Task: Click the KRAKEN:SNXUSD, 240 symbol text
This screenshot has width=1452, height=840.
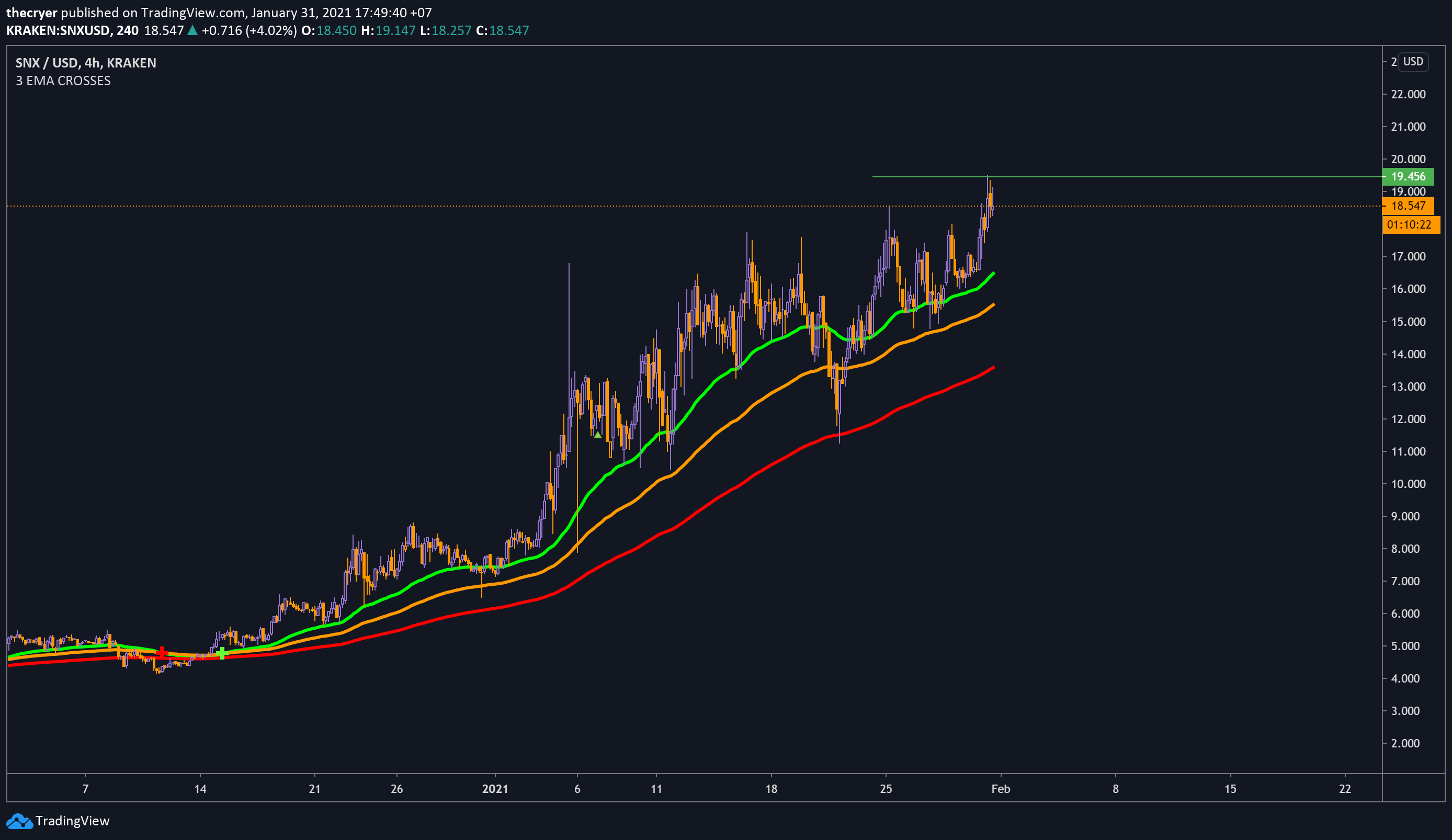Action: tap(73, 30)
